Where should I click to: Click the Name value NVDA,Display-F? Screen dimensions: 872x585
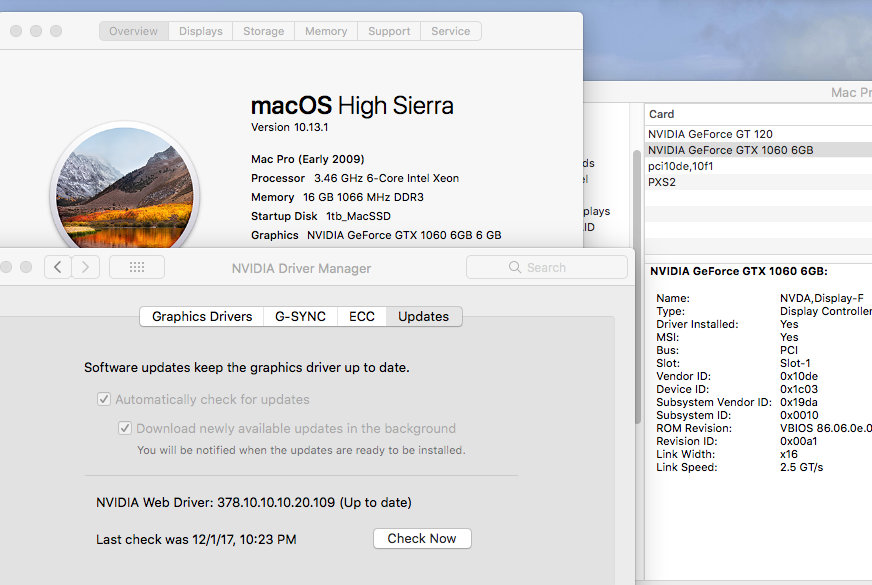(x=822, y=298)
